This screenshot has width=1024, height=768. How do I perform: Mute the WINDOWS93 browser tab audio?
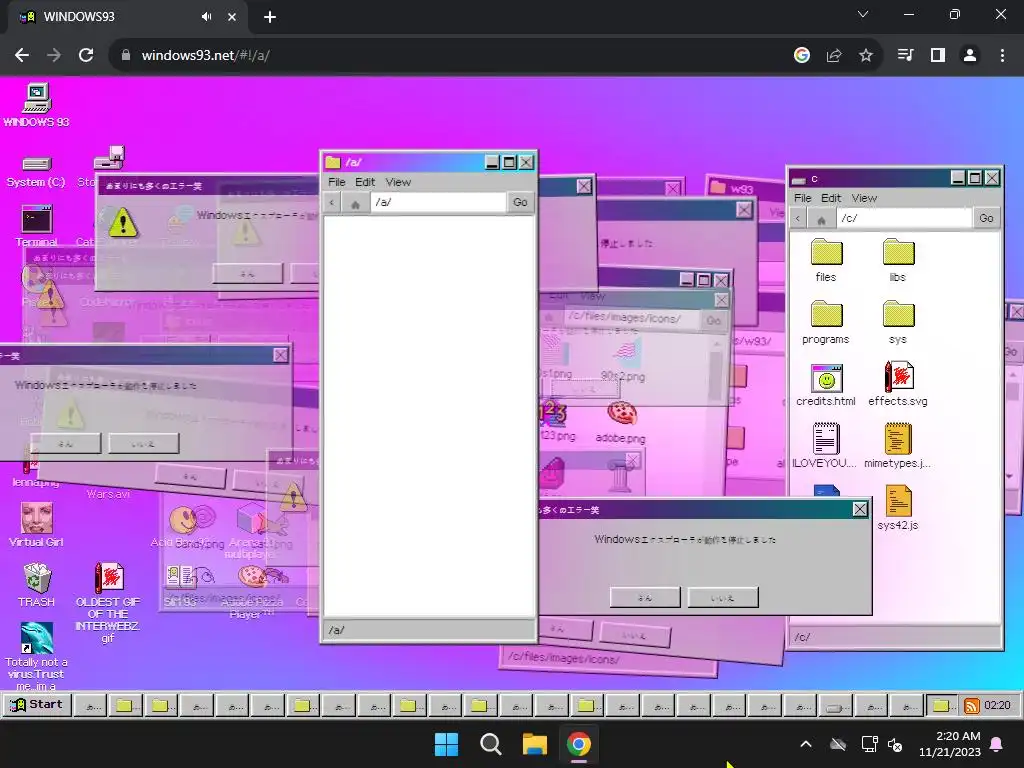(x=206, y=17)
